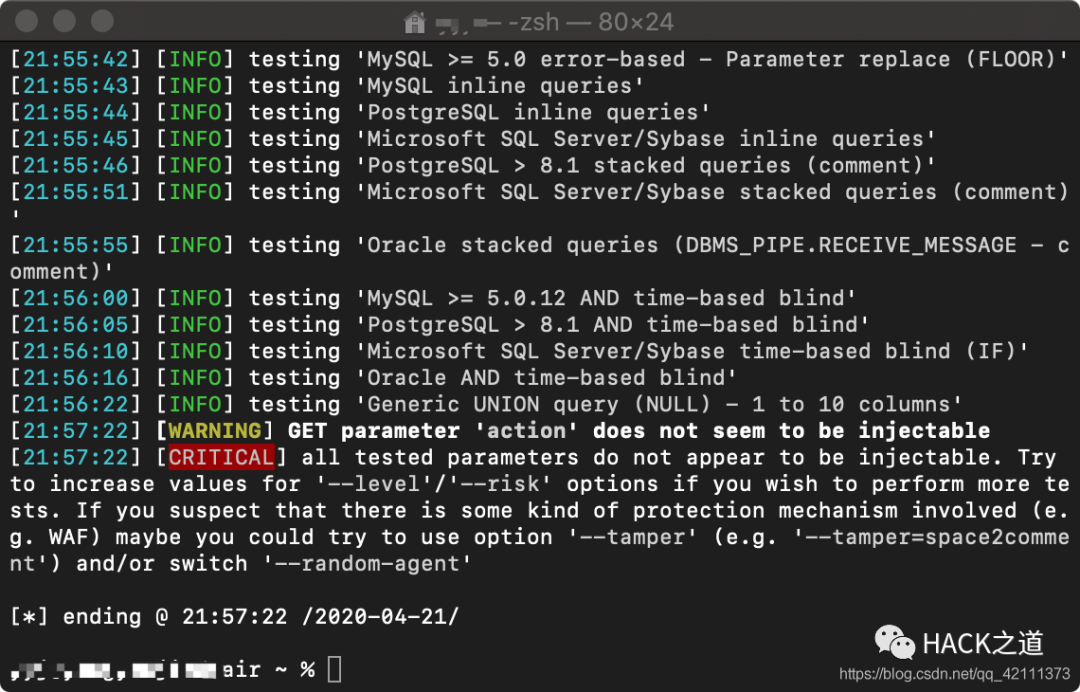Click the '--random-agent' switch text
Screen dimensions: 1080x692
click(367, 564)
